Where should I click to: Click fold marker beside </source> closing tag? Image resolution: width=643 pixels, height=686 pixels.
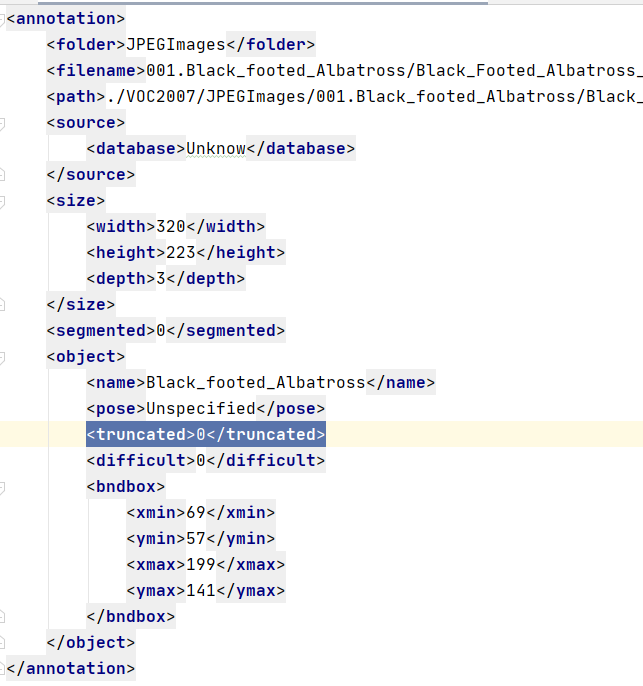click(x=2, y=175)
